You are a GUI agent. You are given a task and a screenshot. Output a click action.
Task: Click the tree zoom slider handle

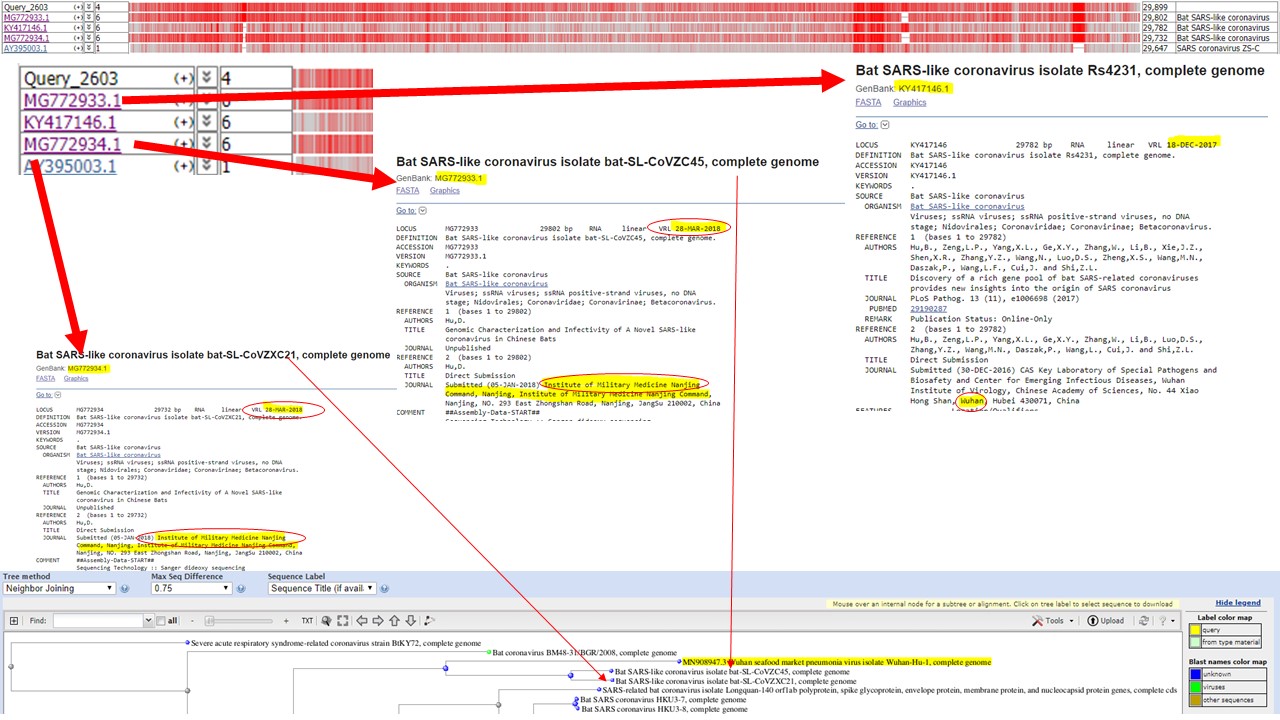tap(208, 621)
